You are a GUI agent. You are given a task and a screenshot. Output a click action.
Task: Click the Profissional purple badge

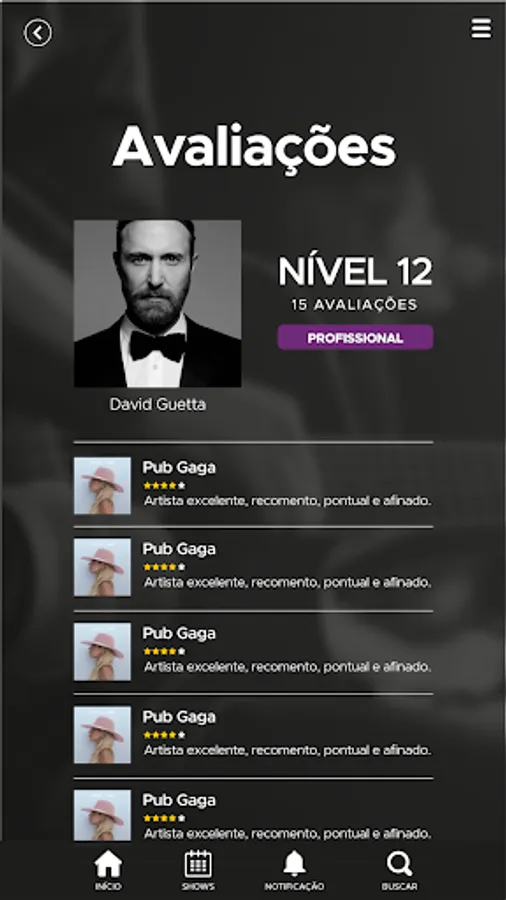tap(355, 338)
